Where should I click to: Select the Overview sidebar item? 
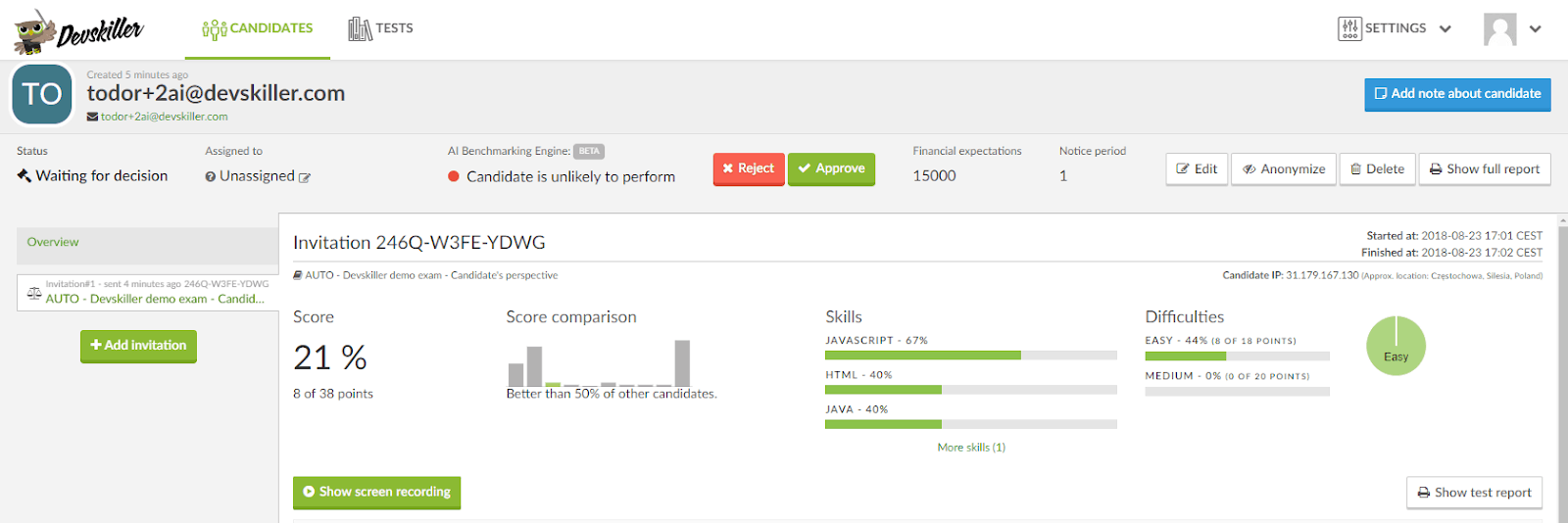[x=53, y=242]
